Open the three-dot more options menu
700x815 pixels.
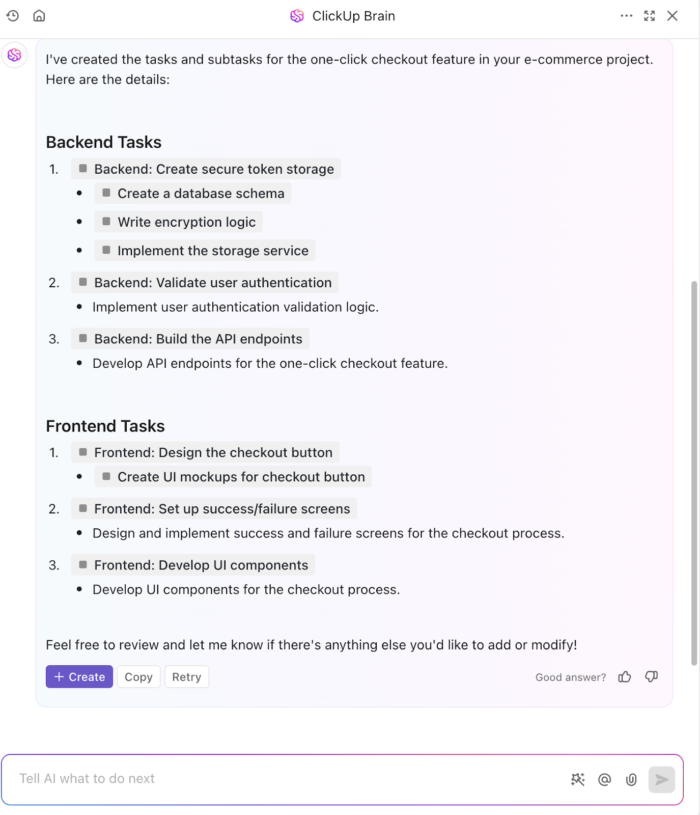[x=627, y=16]
